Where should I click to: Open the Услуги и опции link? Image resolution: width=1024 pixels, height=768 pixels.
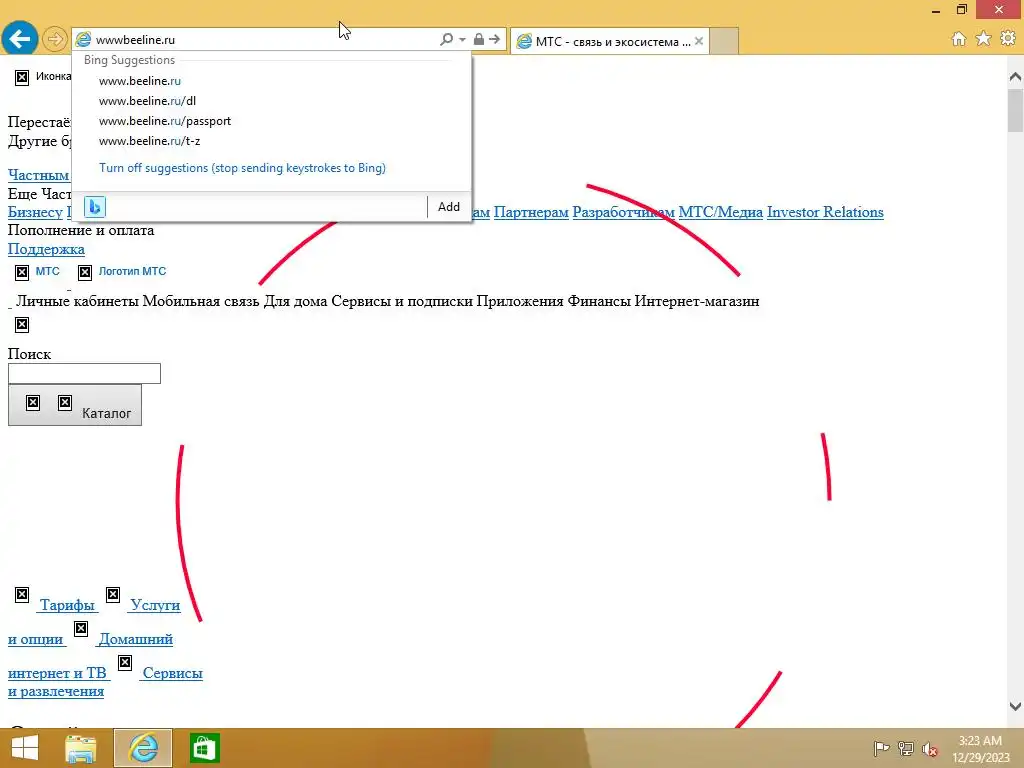pos(155,605)
